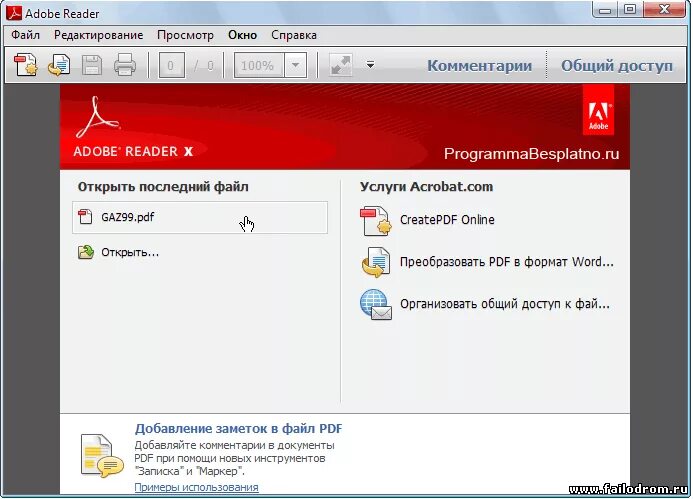Open the Комментарии pane
This screenshot has height=499, width=693.
tap(479, 66)
